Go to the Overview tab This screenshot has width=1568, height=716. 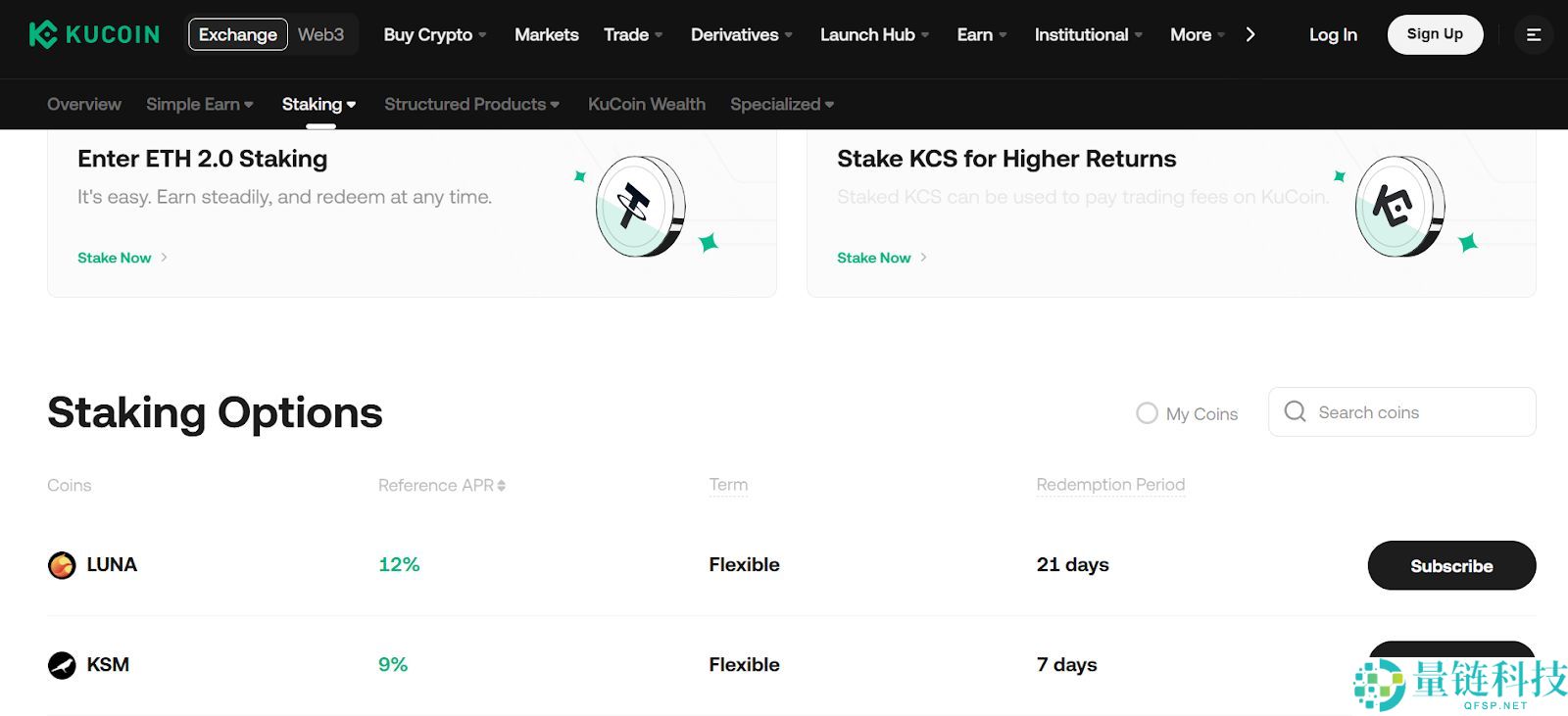tap(84, 104)
